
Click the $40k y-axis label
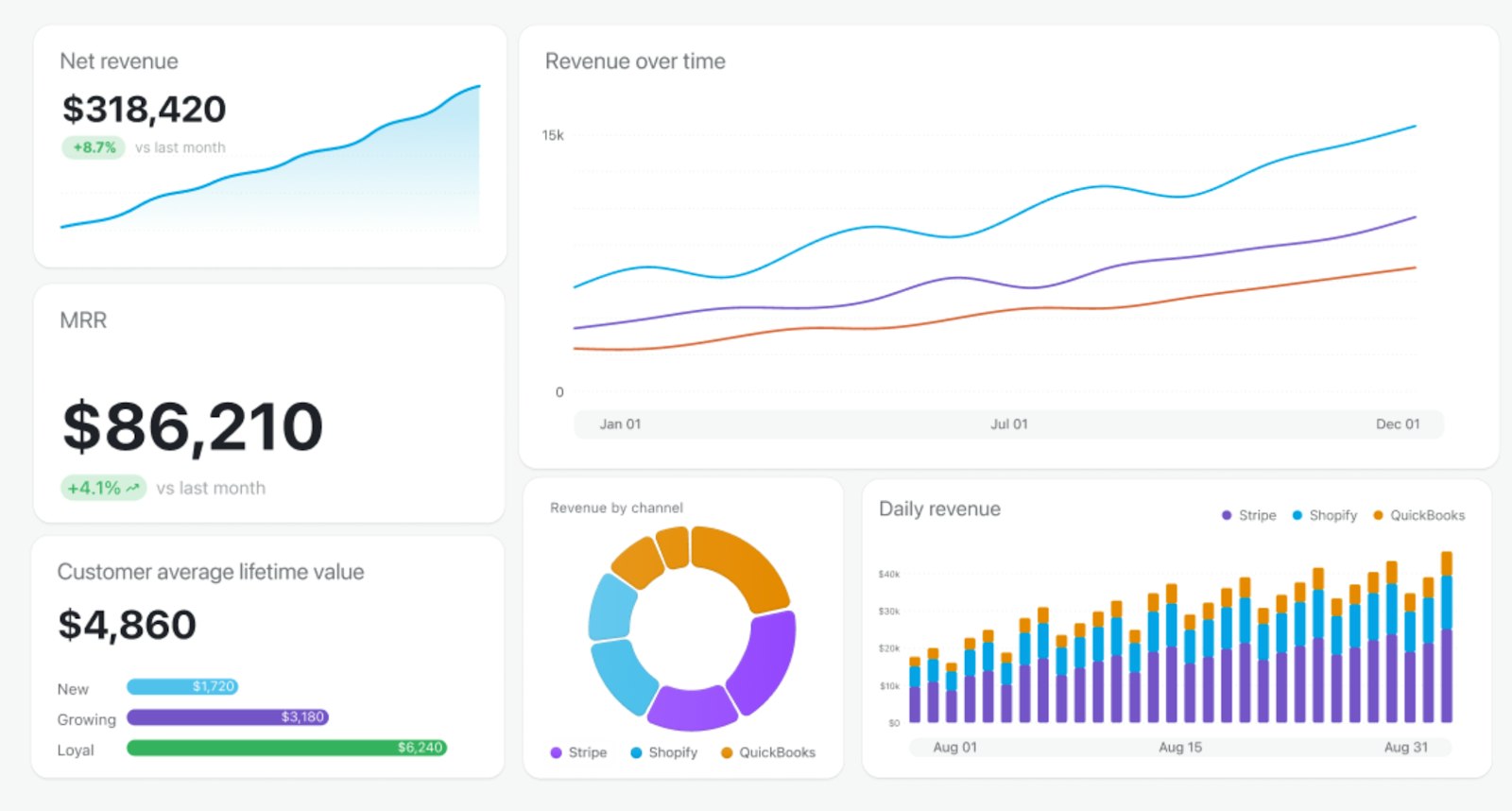[888, 574]
